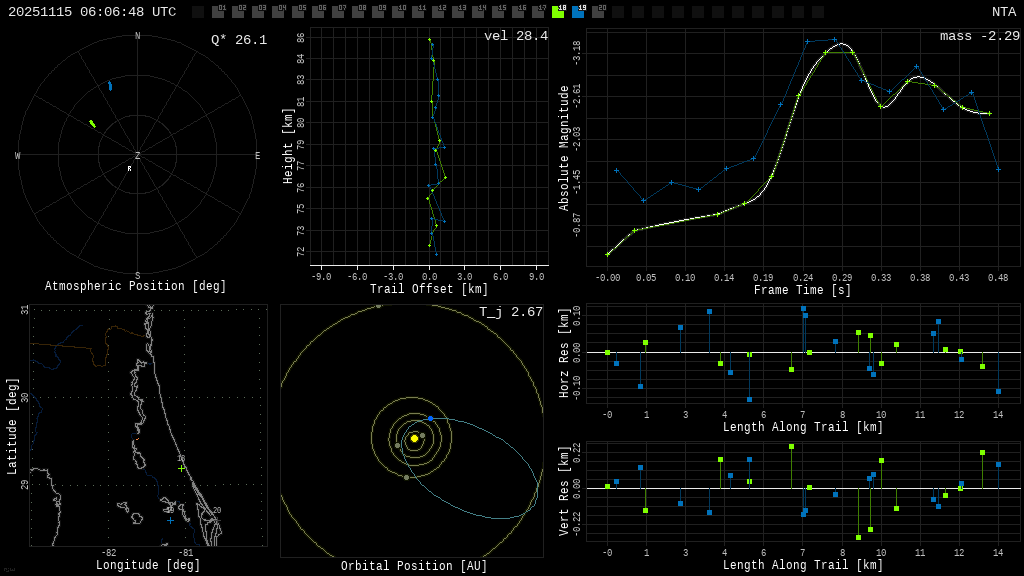1024x576 pixels.
Task: Click the NTA shower label
Action: [x=1003, y=12]
